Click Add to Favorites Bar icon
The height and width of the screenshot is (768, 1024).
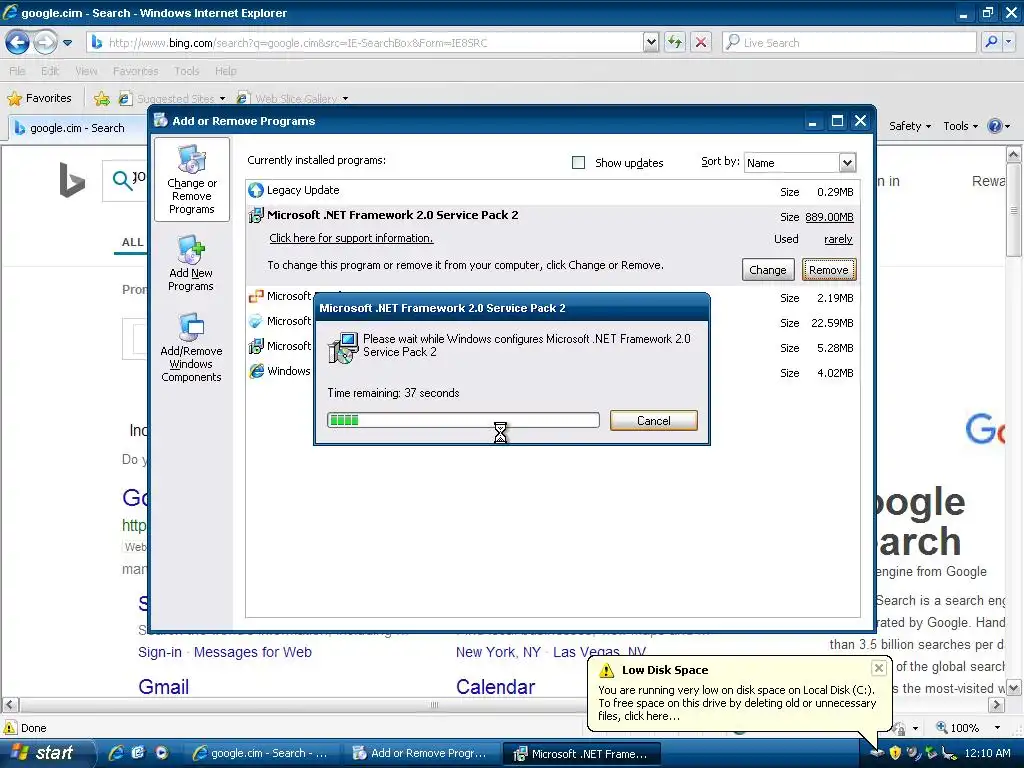point(102,99)
